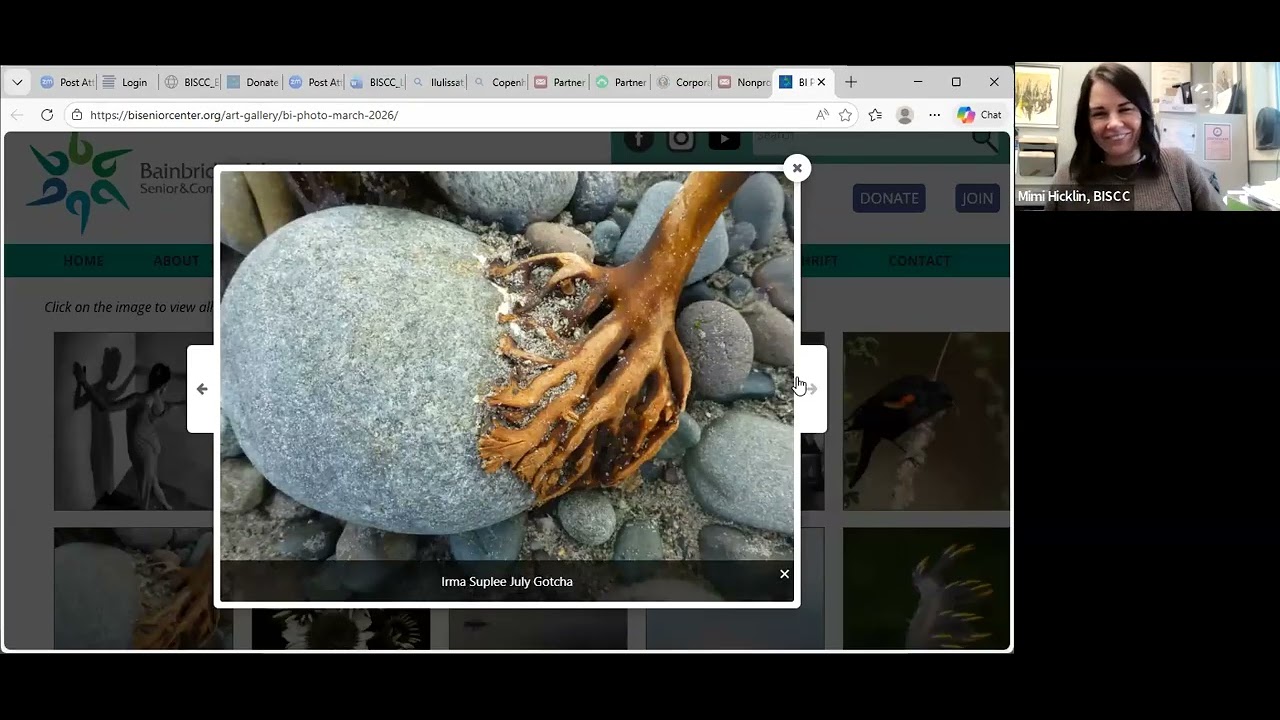The height and width of the screenshot is (720, 1280).
Task: Add this page to favorites star
Action: pos(846,115)
